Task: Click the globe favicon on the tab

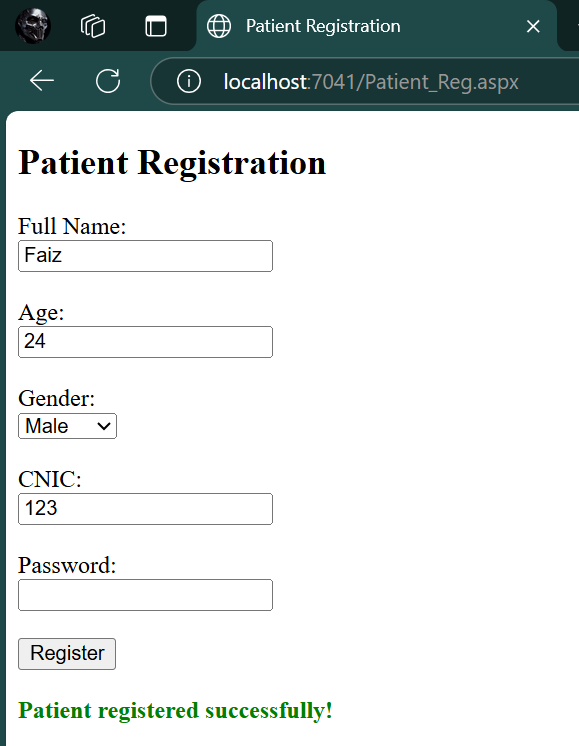Action: 219,26
